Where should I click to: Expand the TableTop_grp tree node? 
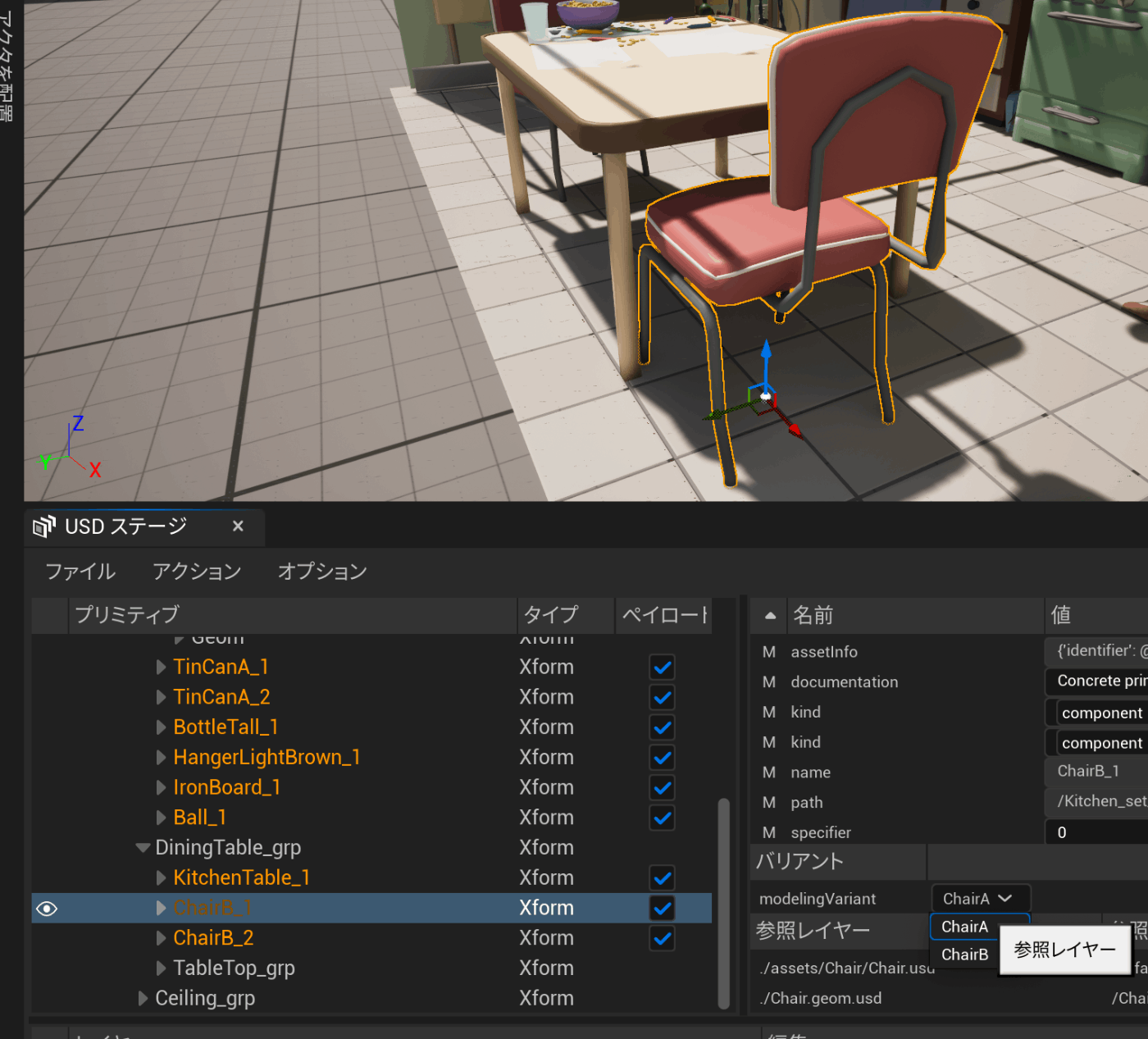[162, 968]
